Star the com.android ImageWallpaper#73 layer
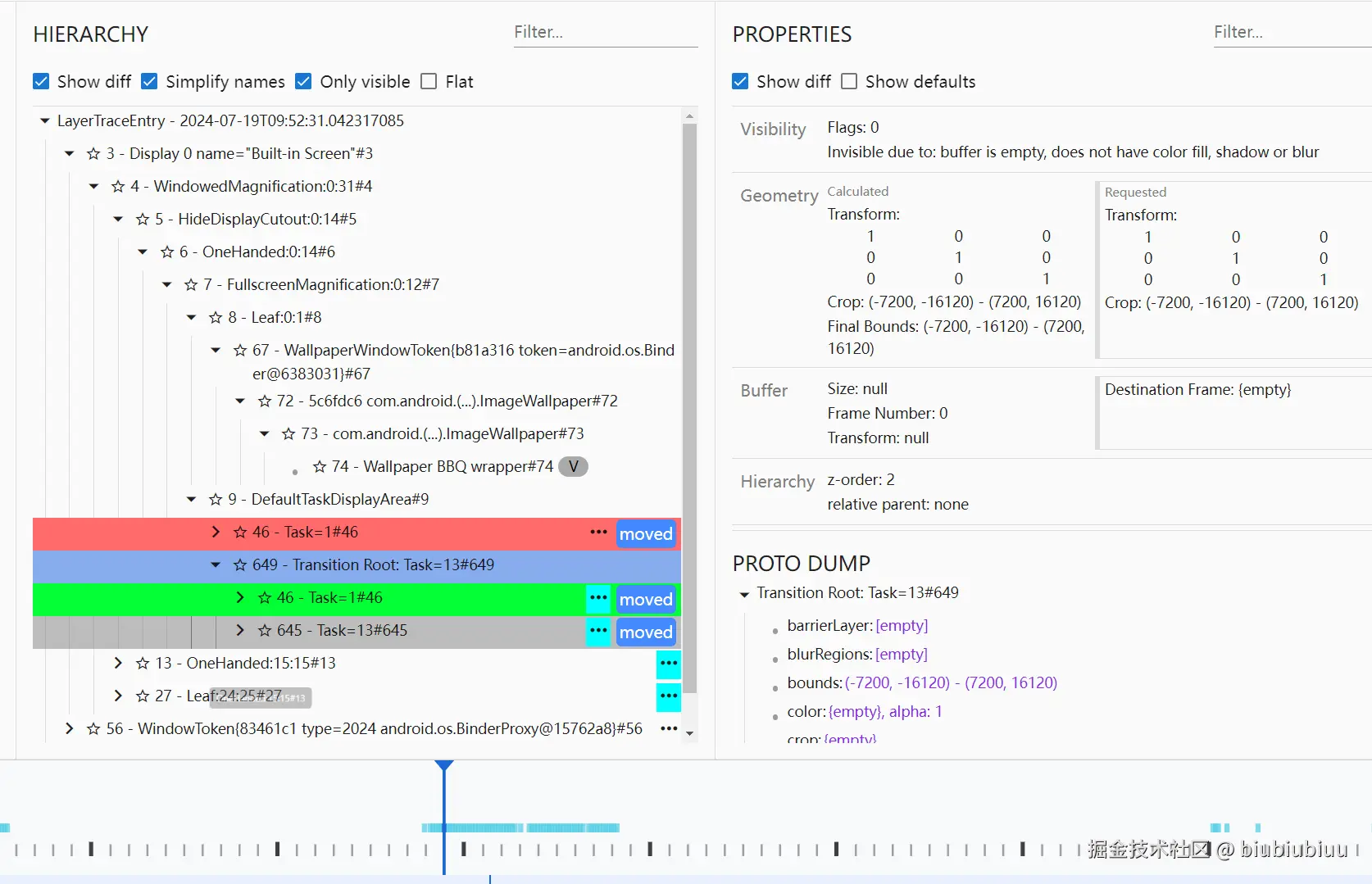This screenshot has height=884, width=1372. coord(288,434)
